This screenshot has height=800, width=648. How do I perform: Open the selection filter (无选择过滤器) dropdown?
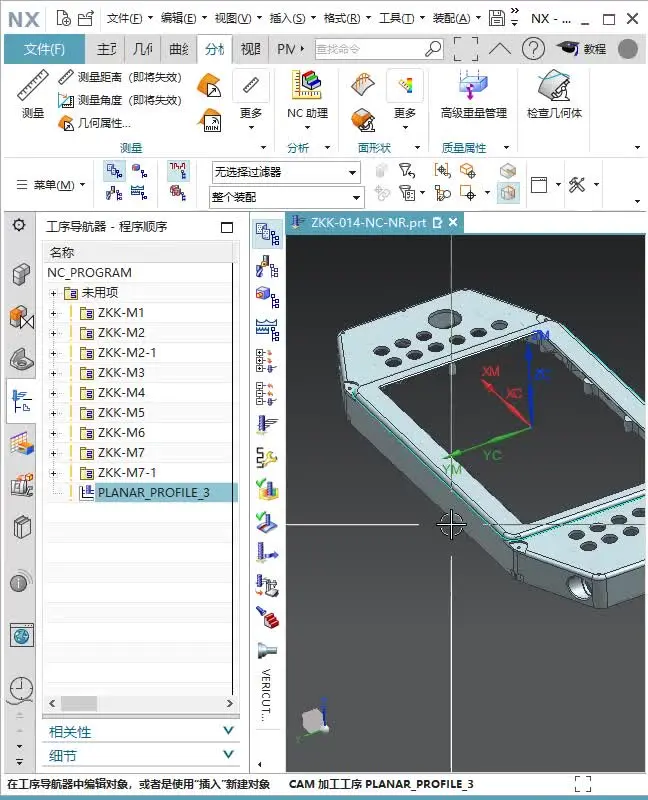click(x=285, y=173)
